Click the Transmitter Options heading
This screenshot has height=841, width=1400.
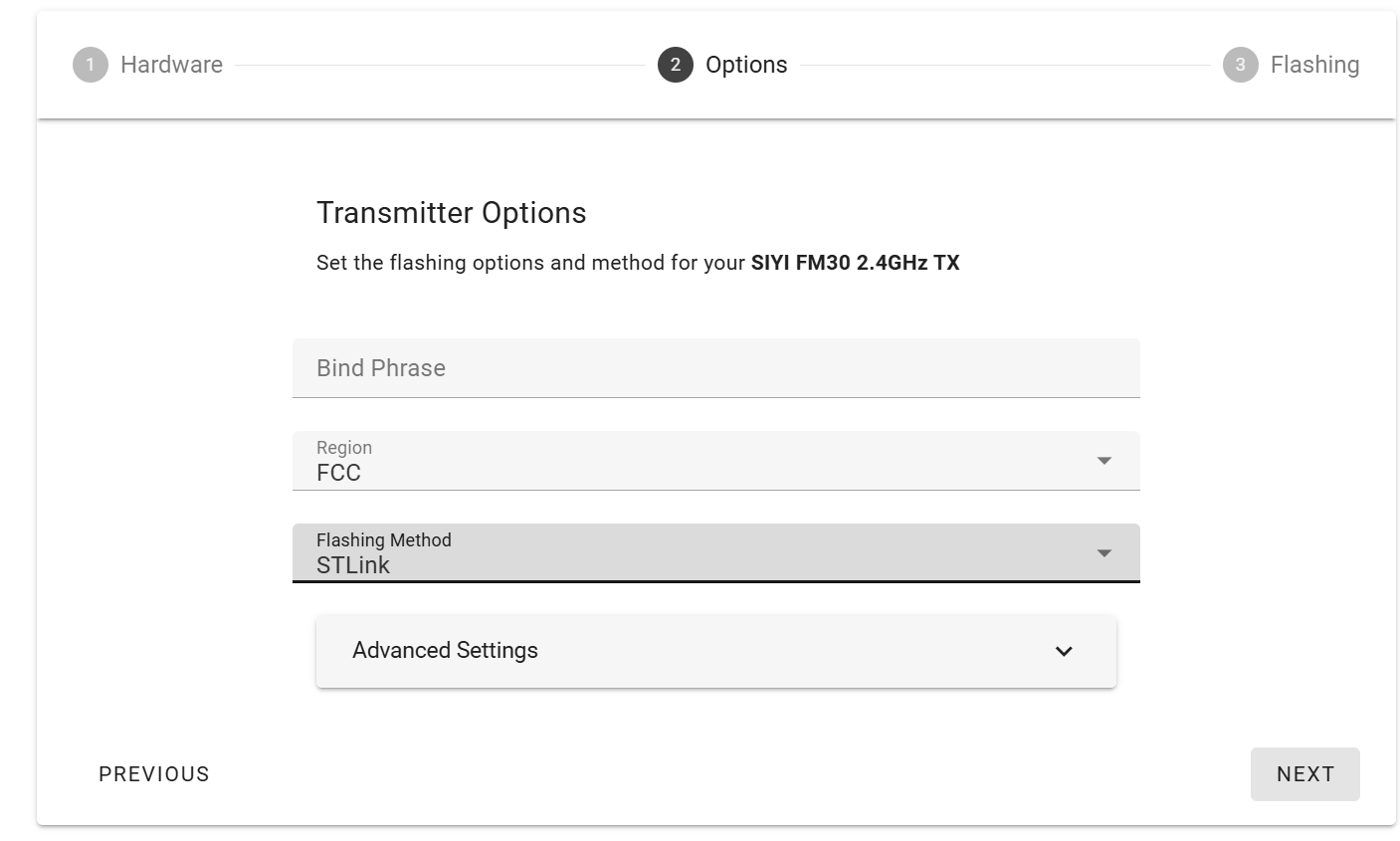pyautogui.click(x=452, y=213)
